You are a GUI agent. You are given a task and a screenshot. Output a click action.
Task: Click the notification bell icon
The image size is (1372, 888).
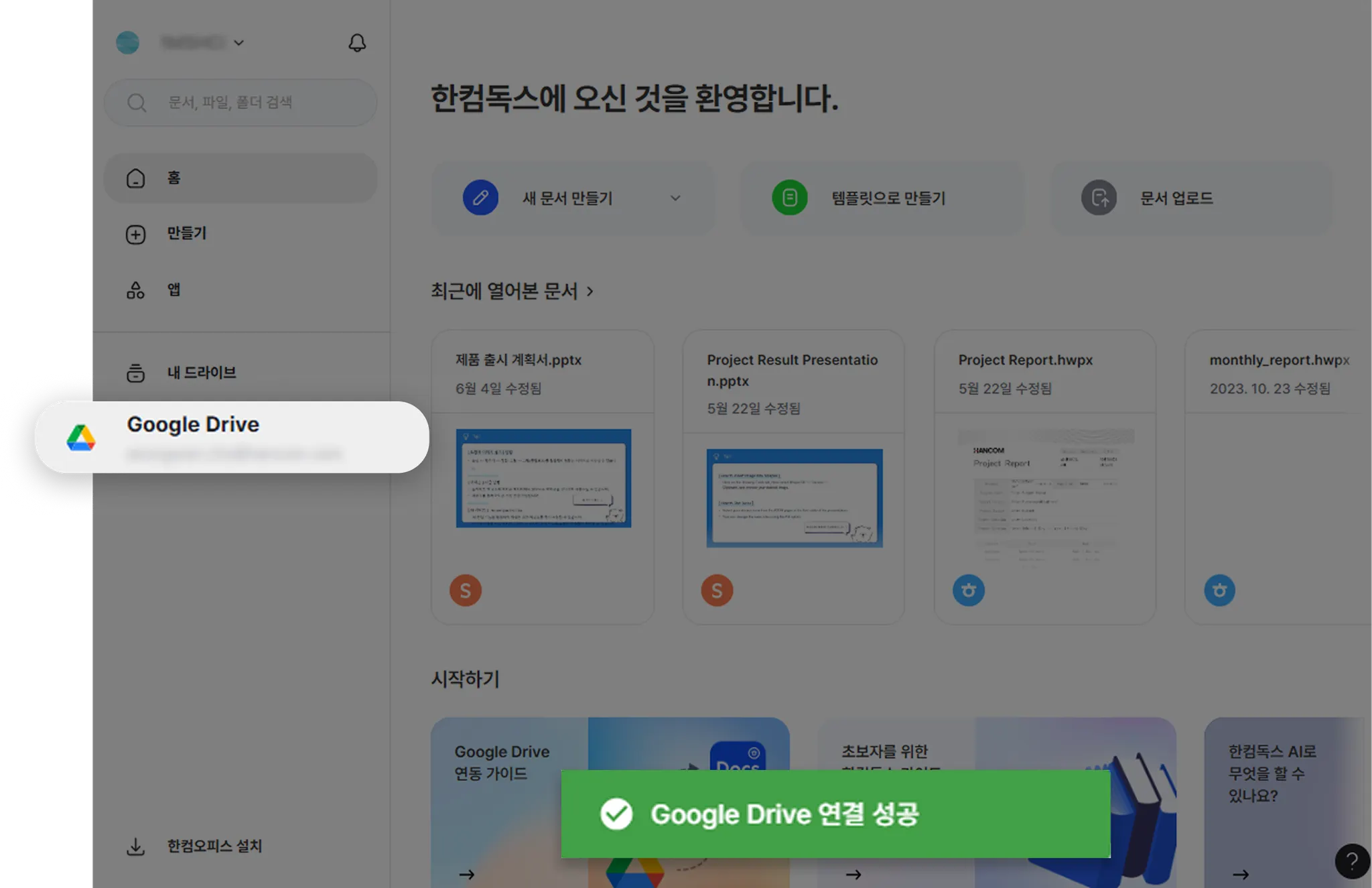pos(357,43)
